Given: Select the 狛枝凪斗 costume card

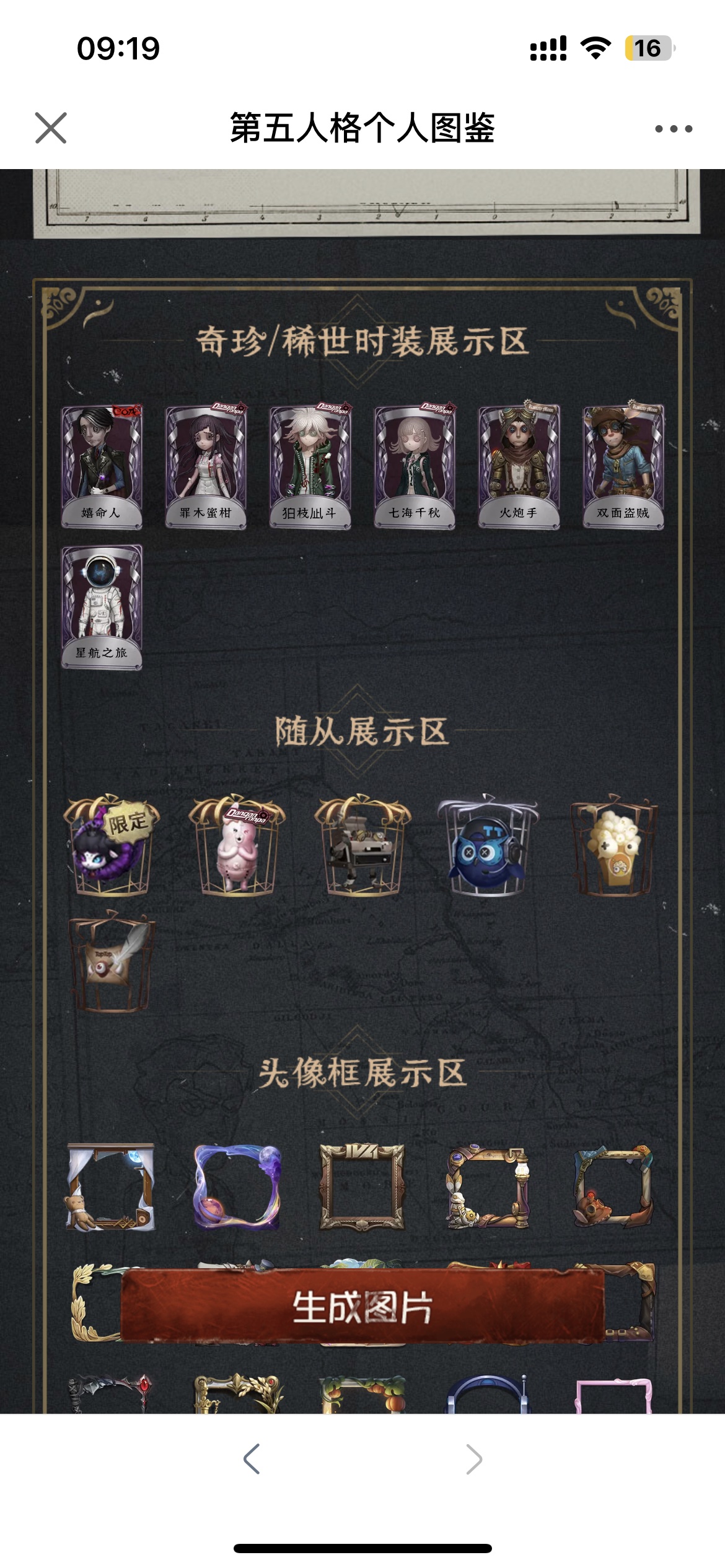Looking at the screenshot, I should [x=310, y=466].
